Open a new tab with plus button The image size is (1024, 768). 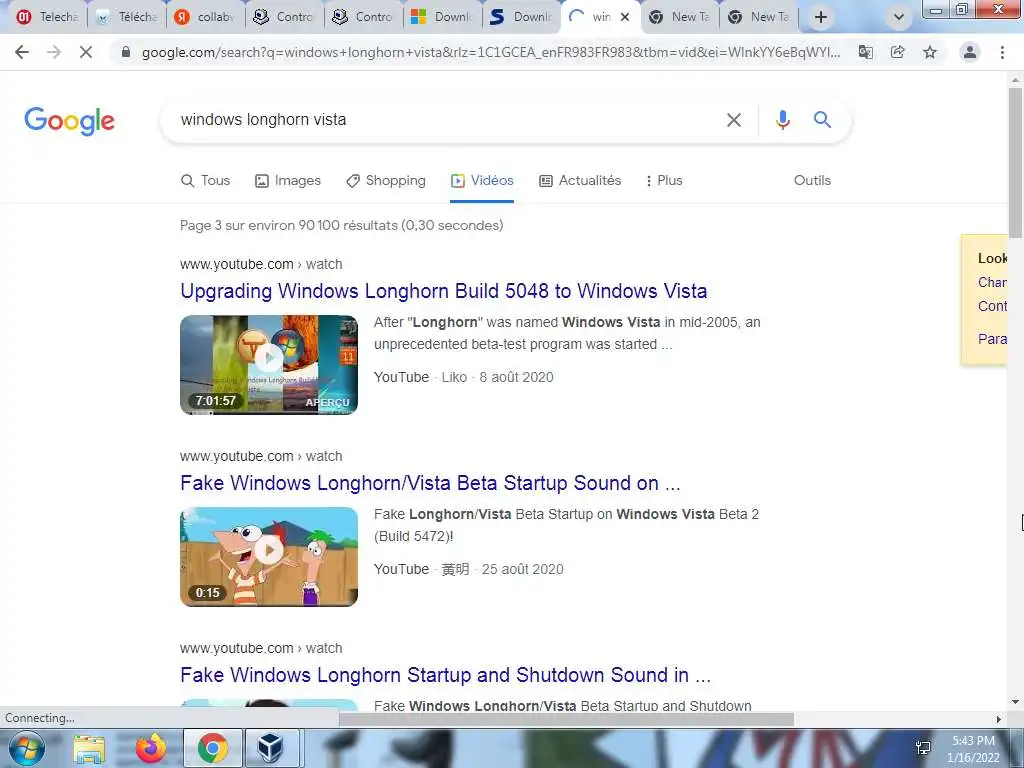pyautogui.click(x=821, y=18)
